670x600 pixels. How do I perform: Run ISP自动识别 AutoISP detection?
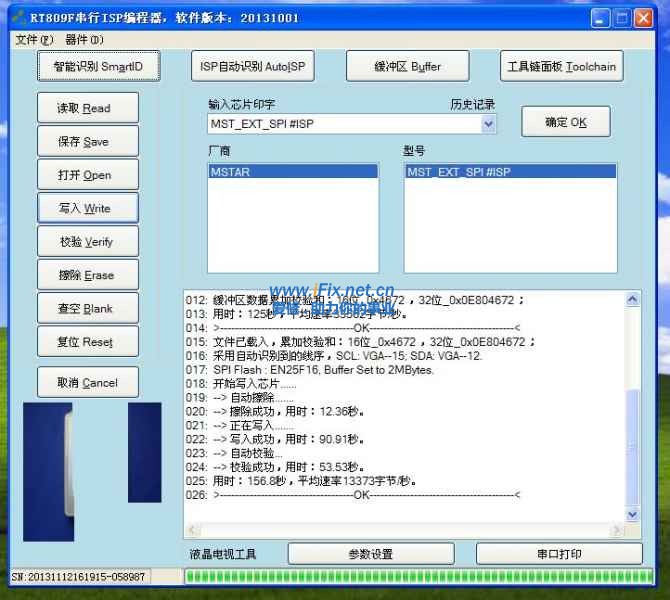[253, 66]
